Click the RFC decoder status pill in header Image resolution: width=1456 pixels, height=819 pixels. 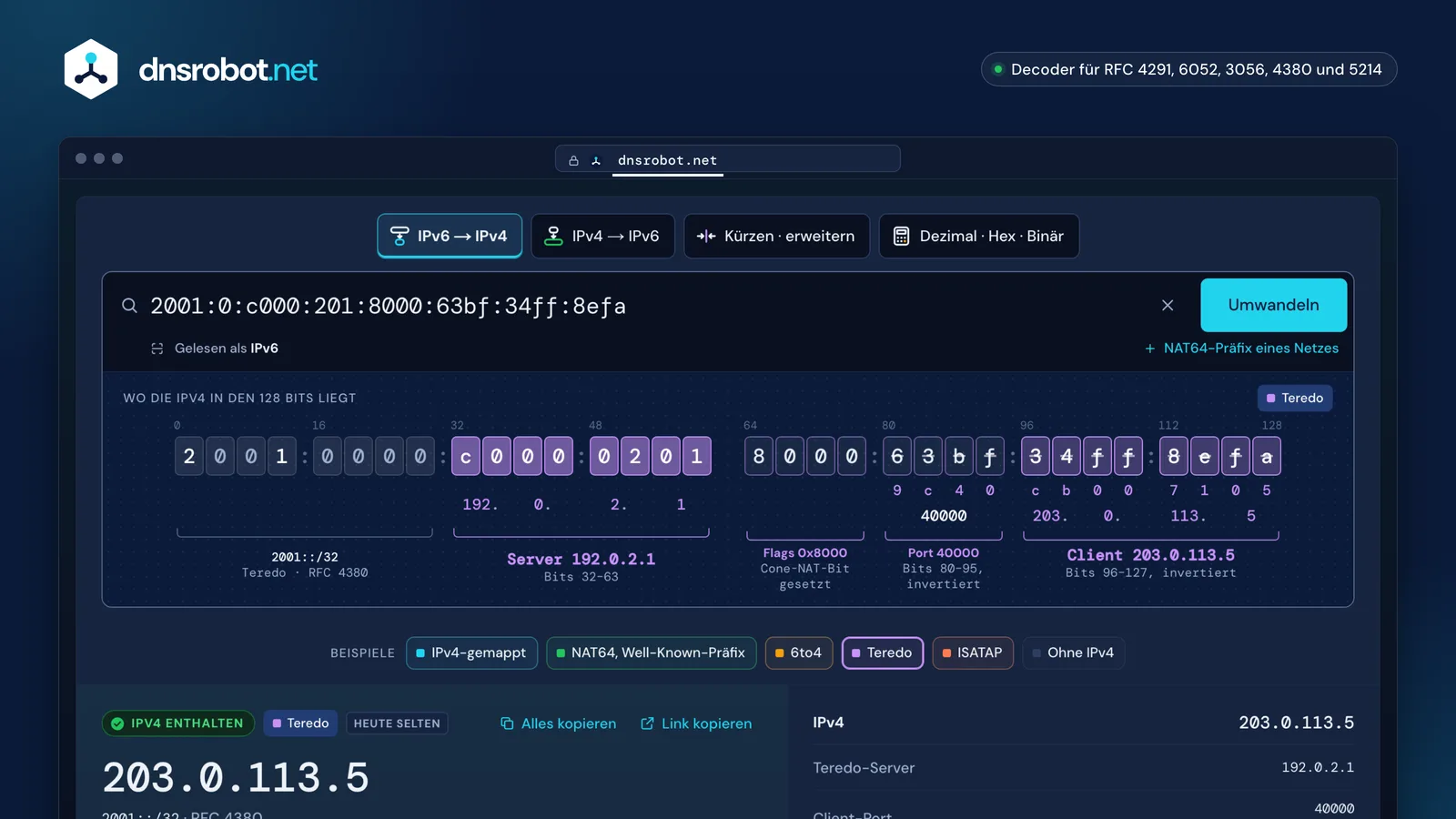pyautogui.click(x=1188, y=69)
